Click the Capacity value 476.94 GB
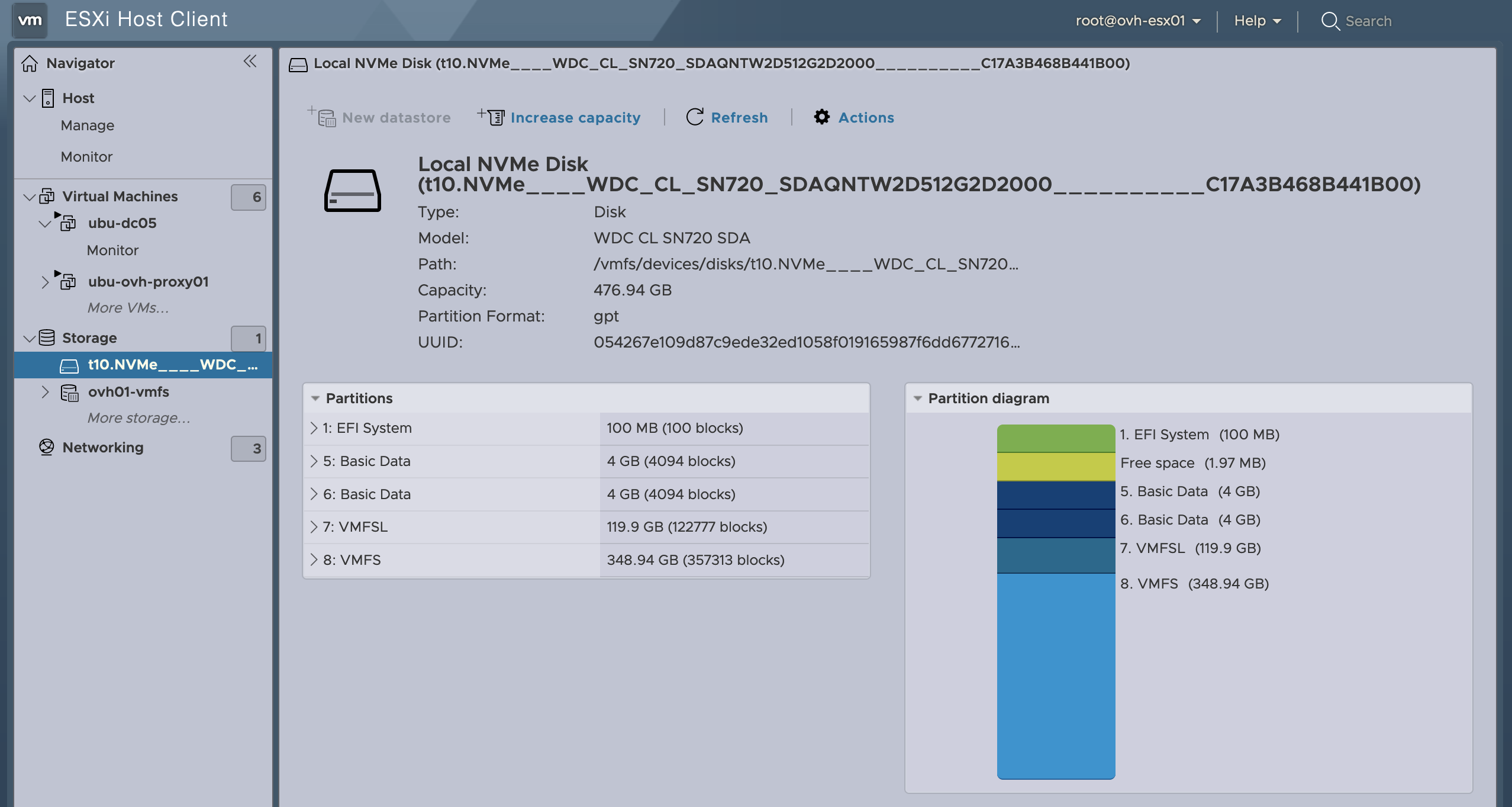 click(633, 290)
